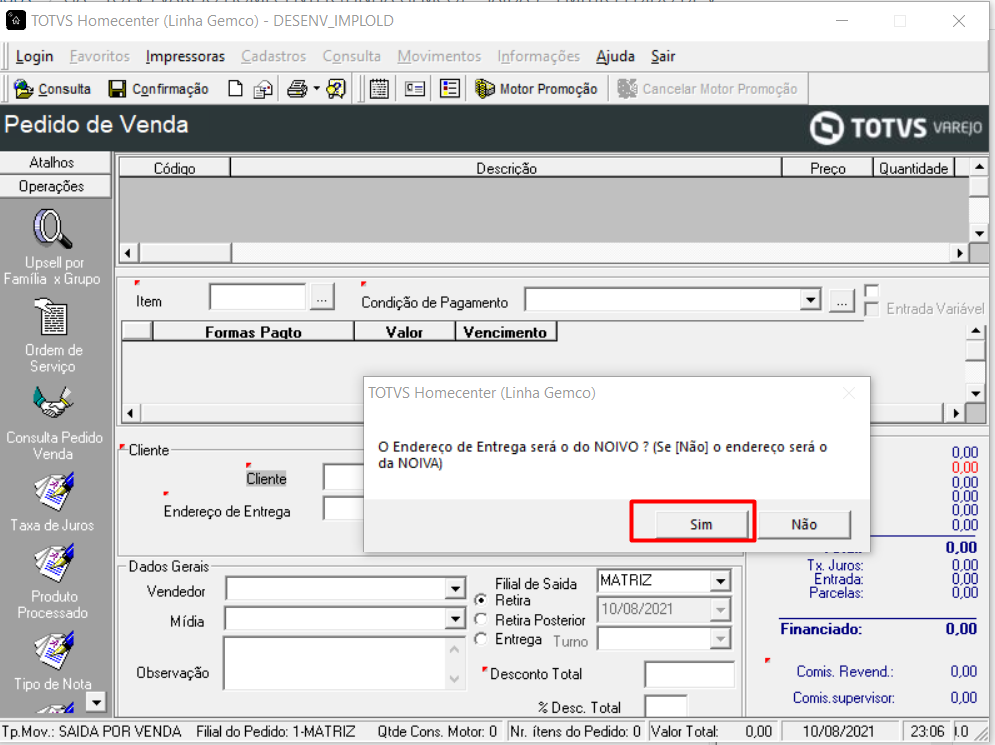The image size is (995, 745).
Task: Click items grid scroll down arrow
Action: pyautogui.click(x=979, y=233)
